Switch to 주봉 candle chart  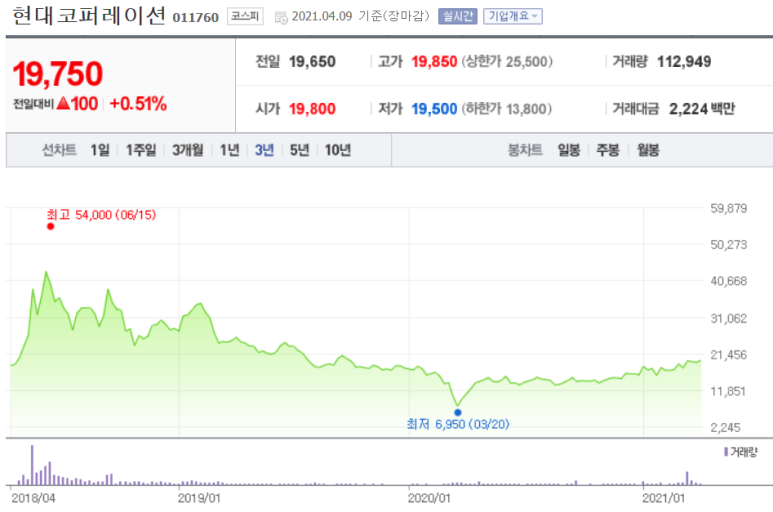click(608, 150)
